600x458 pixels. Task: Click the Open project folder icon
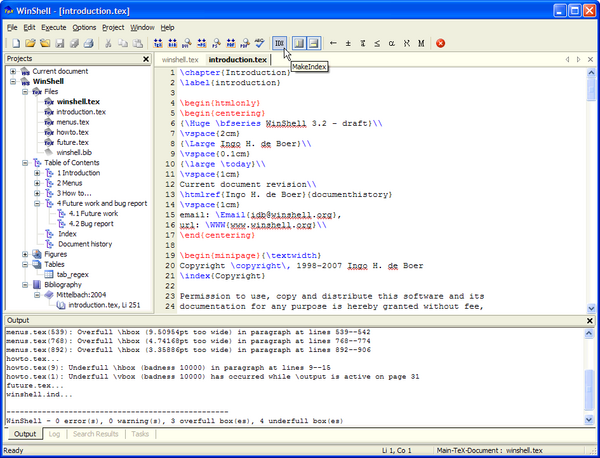[x=45, y=43]
